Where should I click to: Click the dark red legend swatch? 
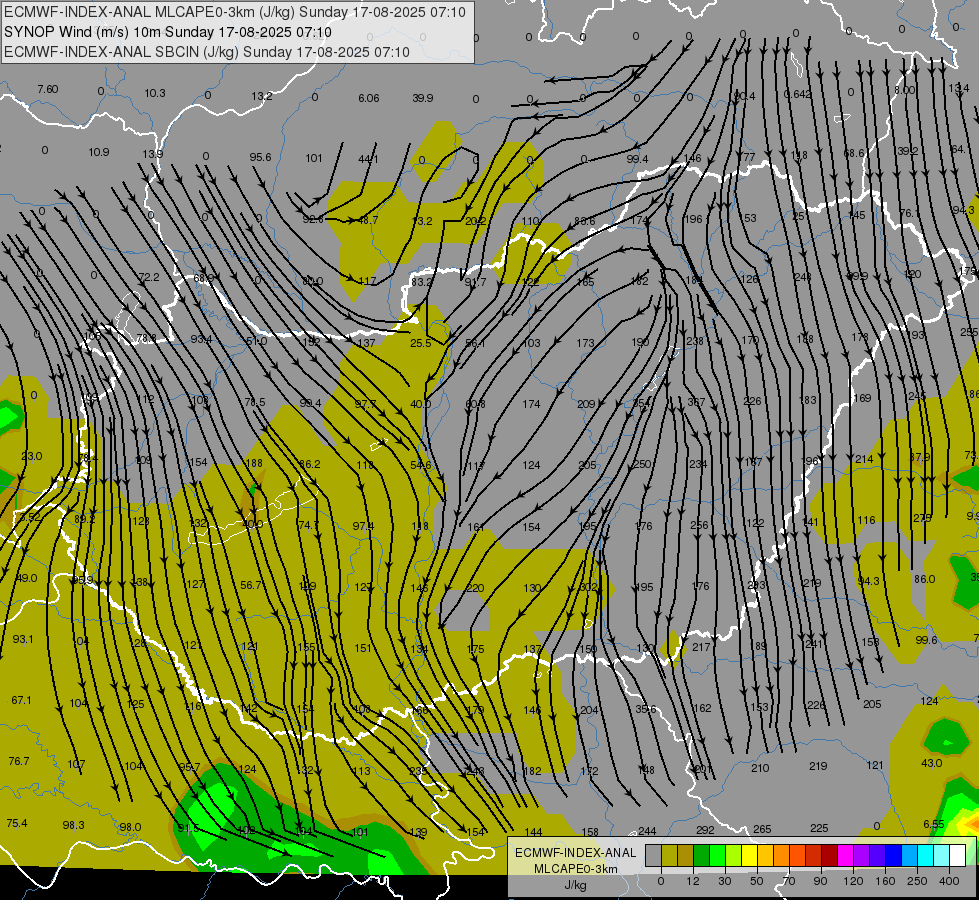tap(830, 855)
